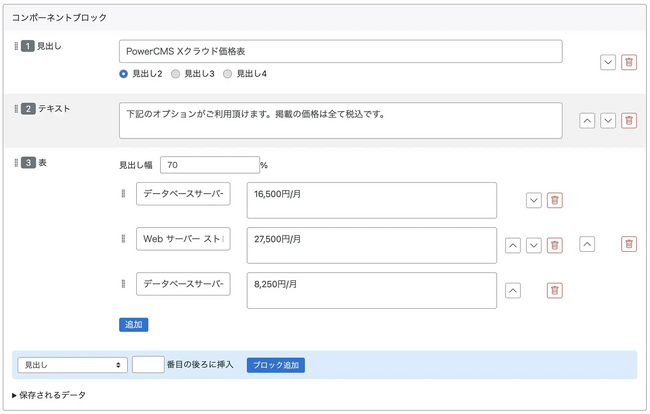The image size is (650, 414).
Task: Grab drag handle of 16,500円/月 row
Action: point(123,193)
